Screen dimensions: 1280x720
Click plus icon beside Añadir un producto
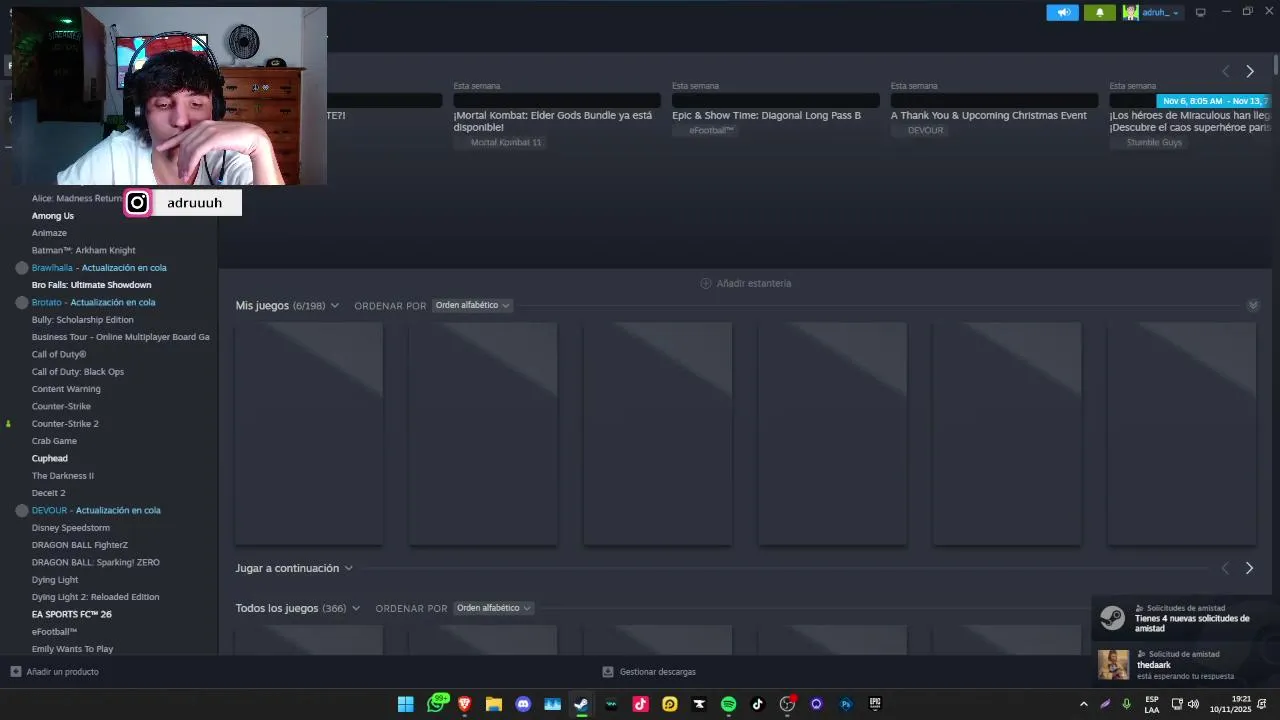(x=15, y=672)
